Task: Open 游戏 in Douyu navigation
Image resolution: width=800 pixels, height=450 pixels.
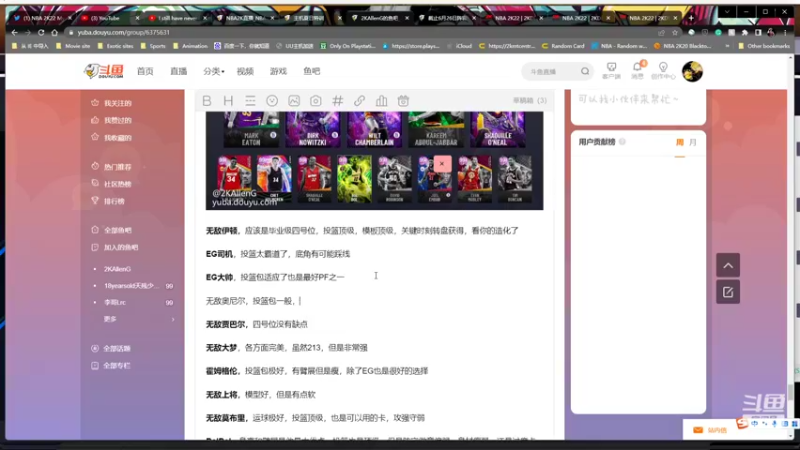Action: [278, 71]
